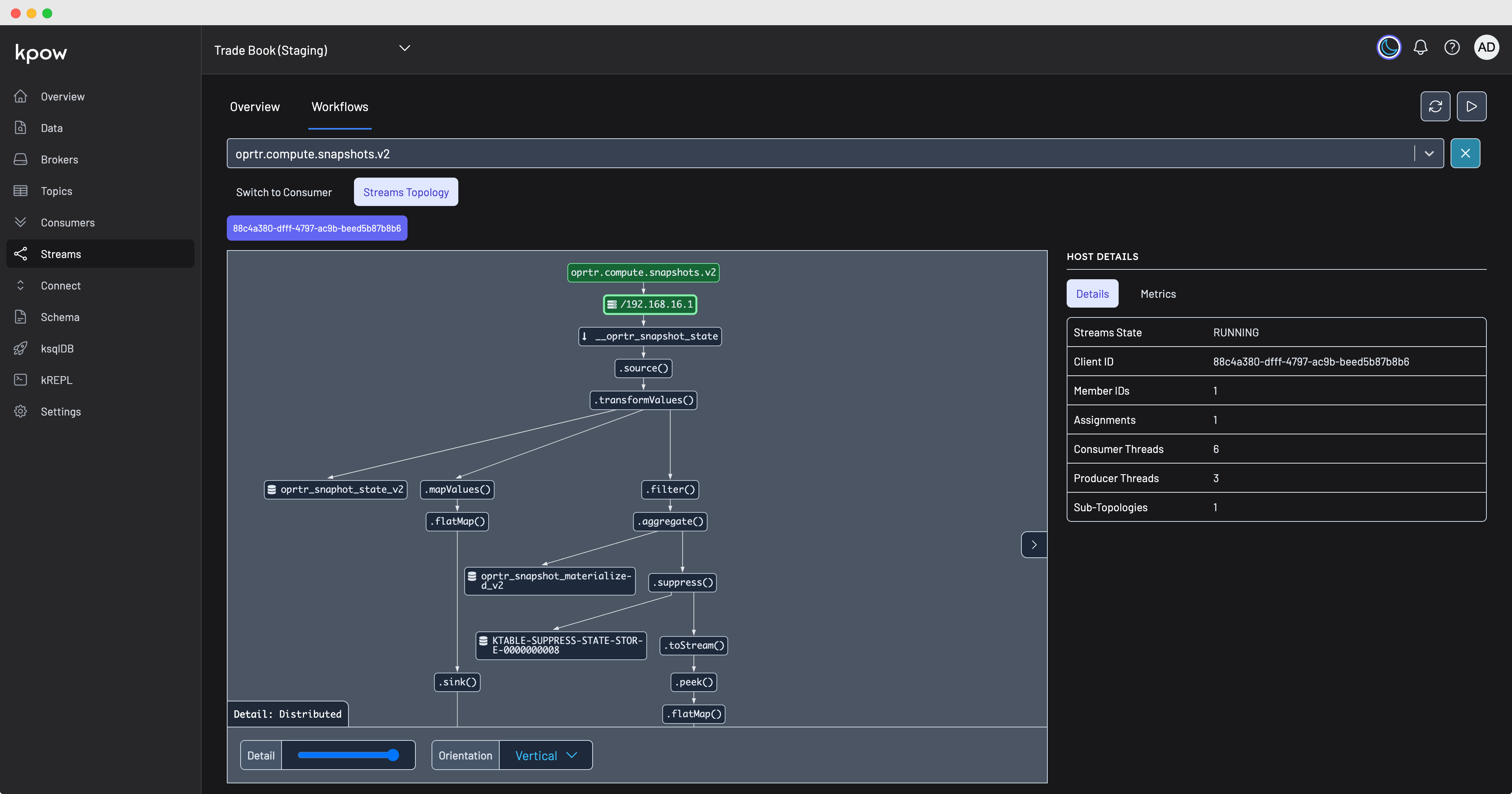Click the refresh/reload streams icon
1512x794 pixels.
pos(1436,106)
